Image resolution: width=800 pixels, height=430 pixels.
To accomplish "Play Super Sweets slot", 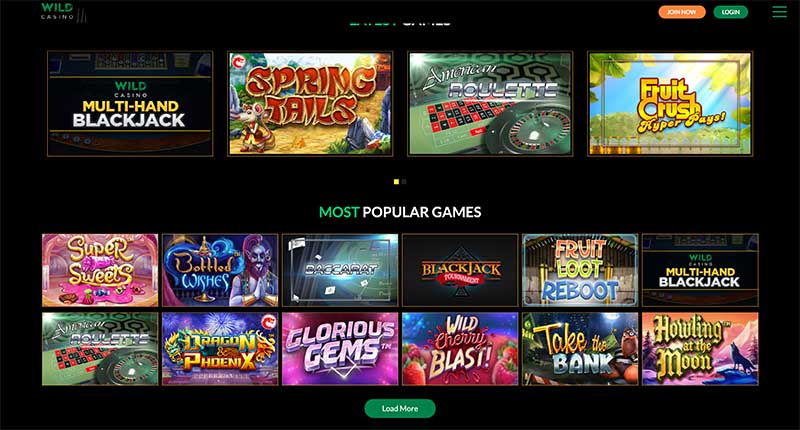I will click(x=100, y=270).
